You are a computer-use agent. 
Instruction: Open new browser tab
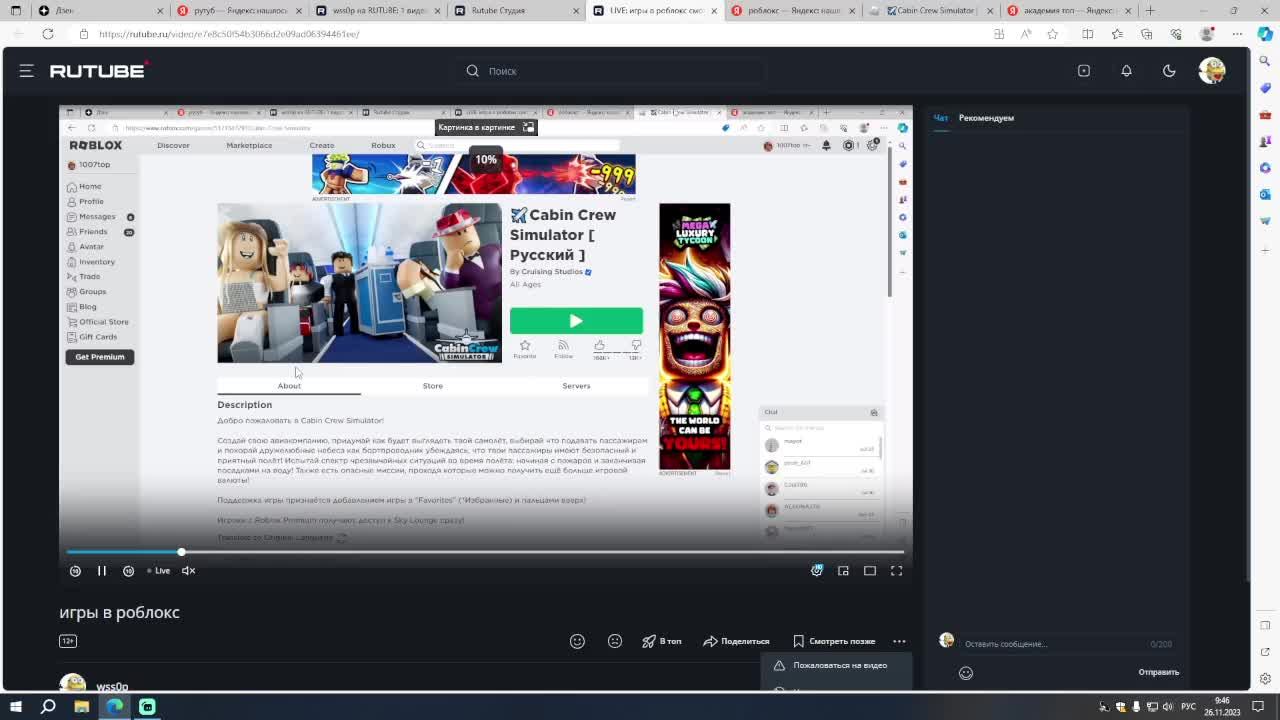coord(1150,11)
